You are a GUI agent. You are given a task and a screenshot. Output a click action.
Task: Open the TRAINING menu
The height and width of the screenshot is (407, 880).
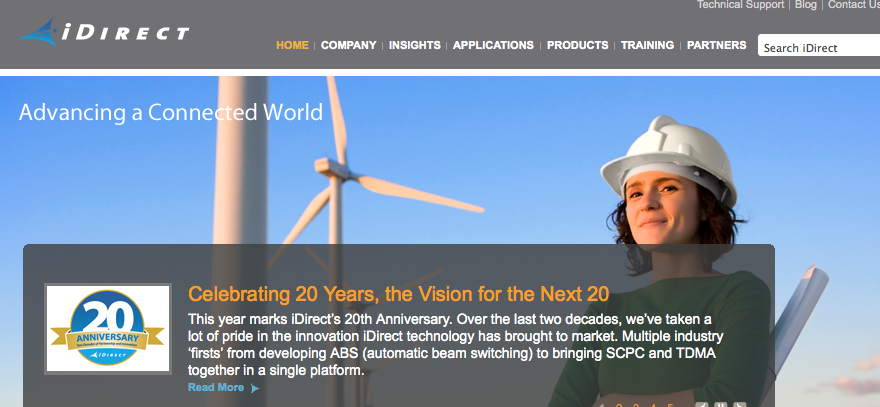647,45
